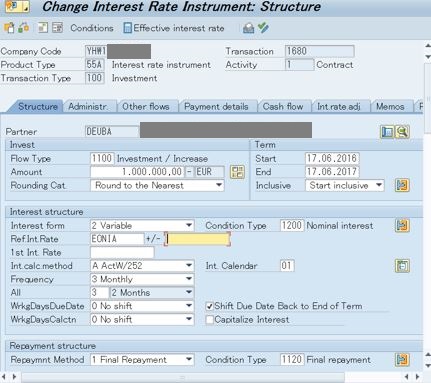Click the Start date field 17.06.2016
Viewport: 431px width, 383px height.
(332, 158)
